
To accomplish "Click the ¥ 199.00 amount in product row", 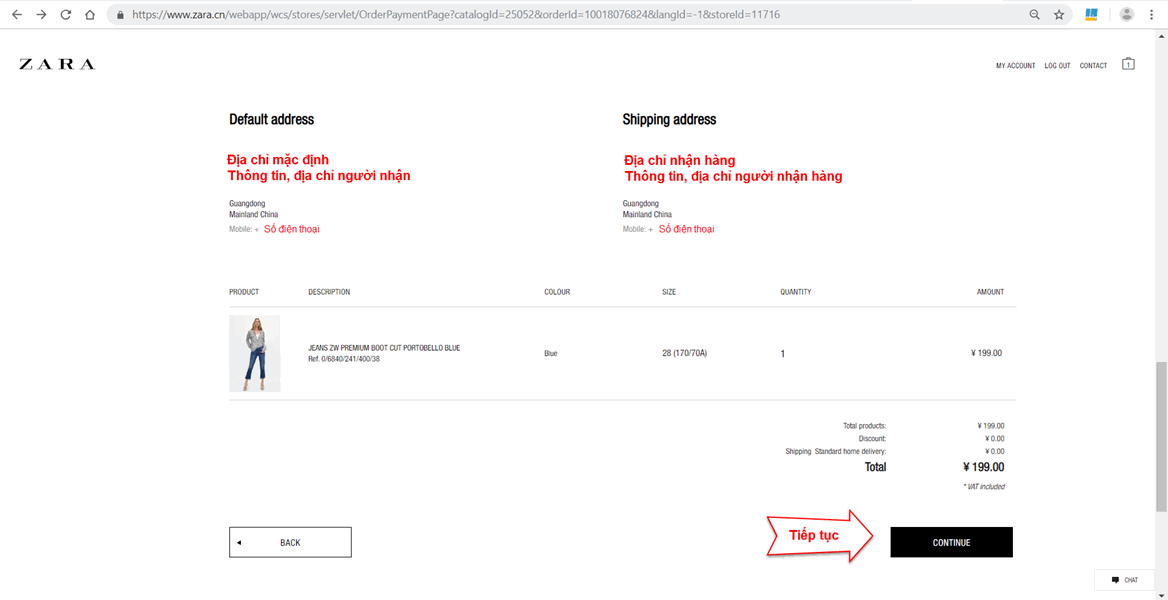I will (x=986, y=353).
